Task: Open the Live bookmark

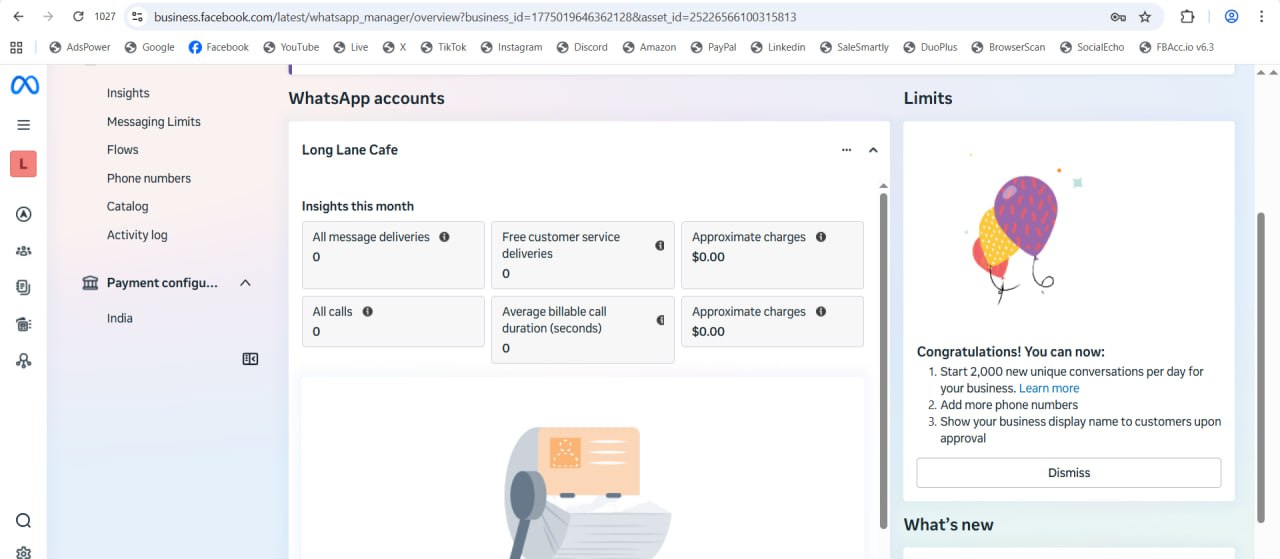Action: 350,47
